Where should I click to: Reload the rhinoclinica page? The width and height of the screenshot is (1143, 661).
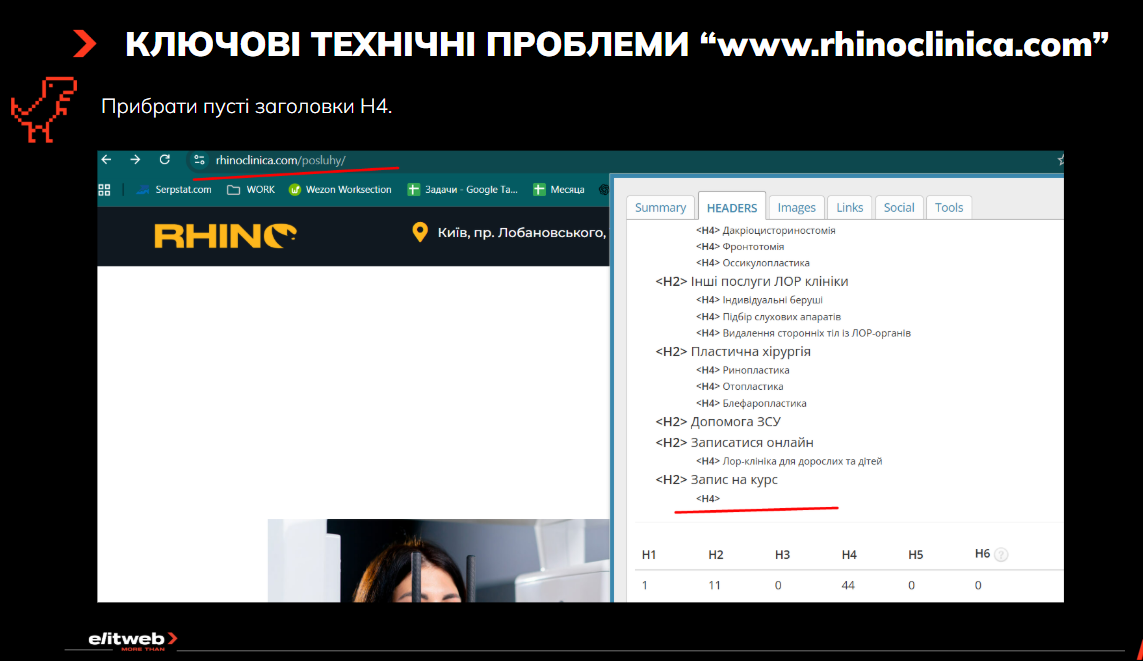click(x=165, y=160)
